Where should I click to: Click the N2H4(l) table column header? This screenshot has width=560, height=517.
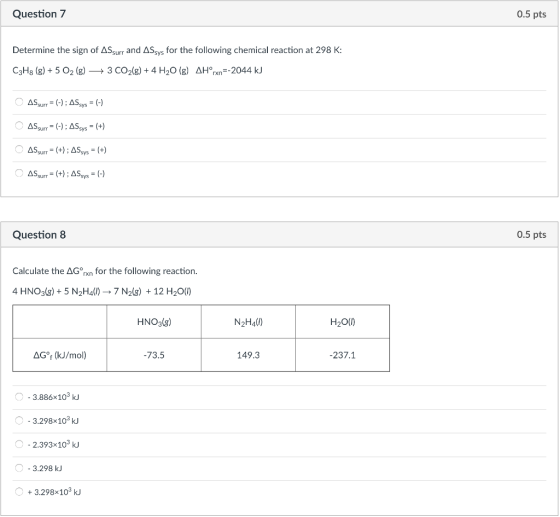click(248, 322)
